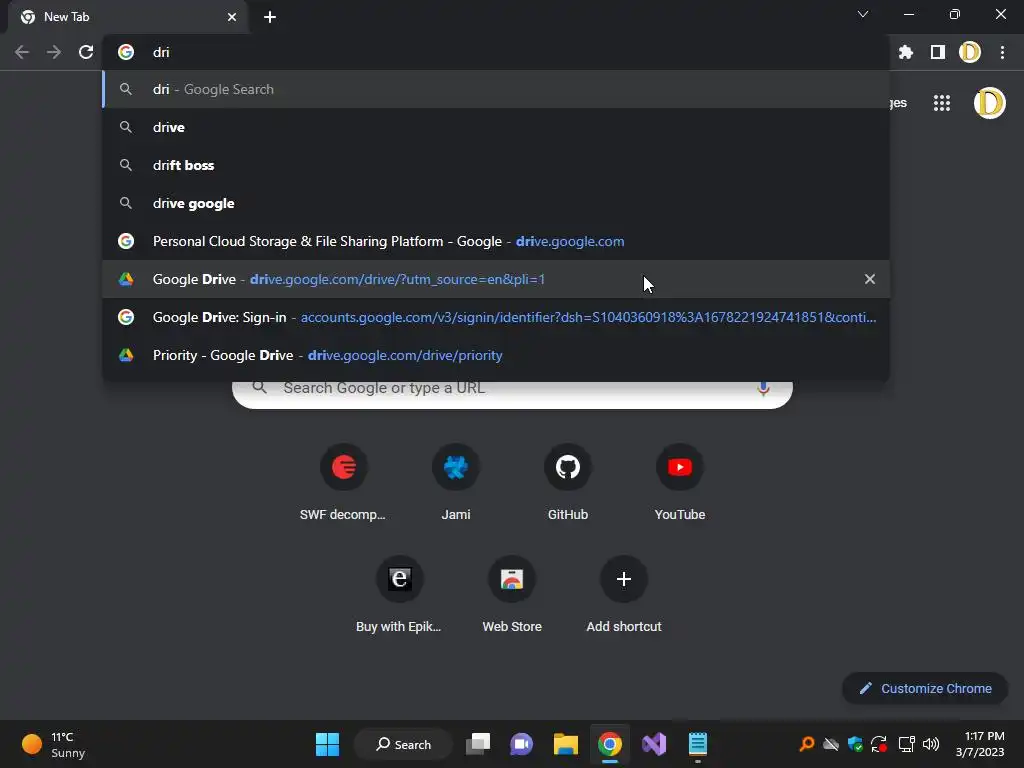Click the Customize Chrome button
The image size is (1024, 768).
[x=925, y=688]
